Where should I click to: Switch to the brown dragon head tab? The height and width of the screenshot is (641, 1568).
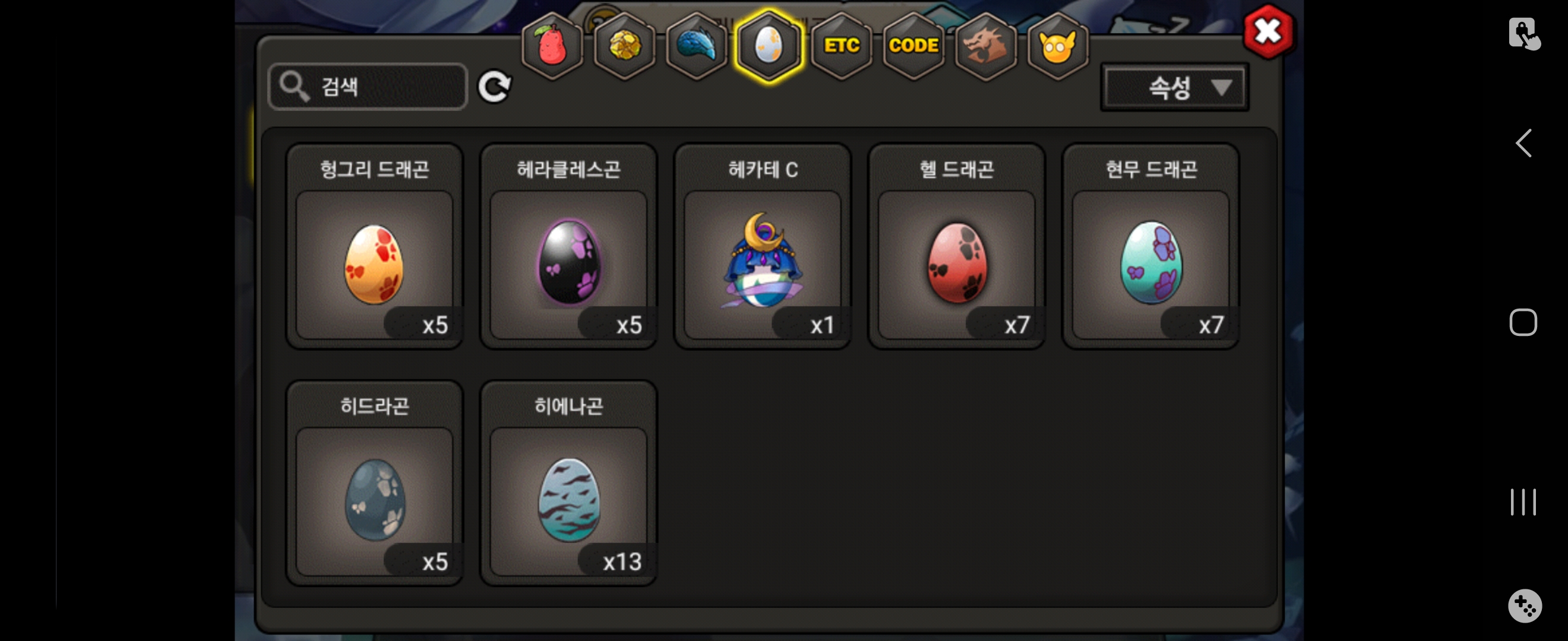[x=985, y=46]
